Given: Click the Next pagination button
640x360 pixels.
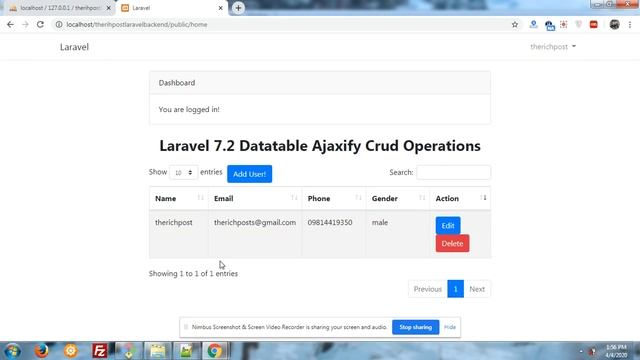Looking at the screenshot, I should tap(477, 289).
